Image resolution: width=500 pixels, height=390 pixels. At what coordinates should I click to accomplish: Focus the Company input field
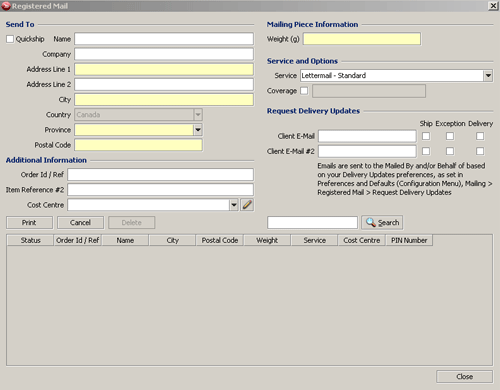(x=164, y=54)
